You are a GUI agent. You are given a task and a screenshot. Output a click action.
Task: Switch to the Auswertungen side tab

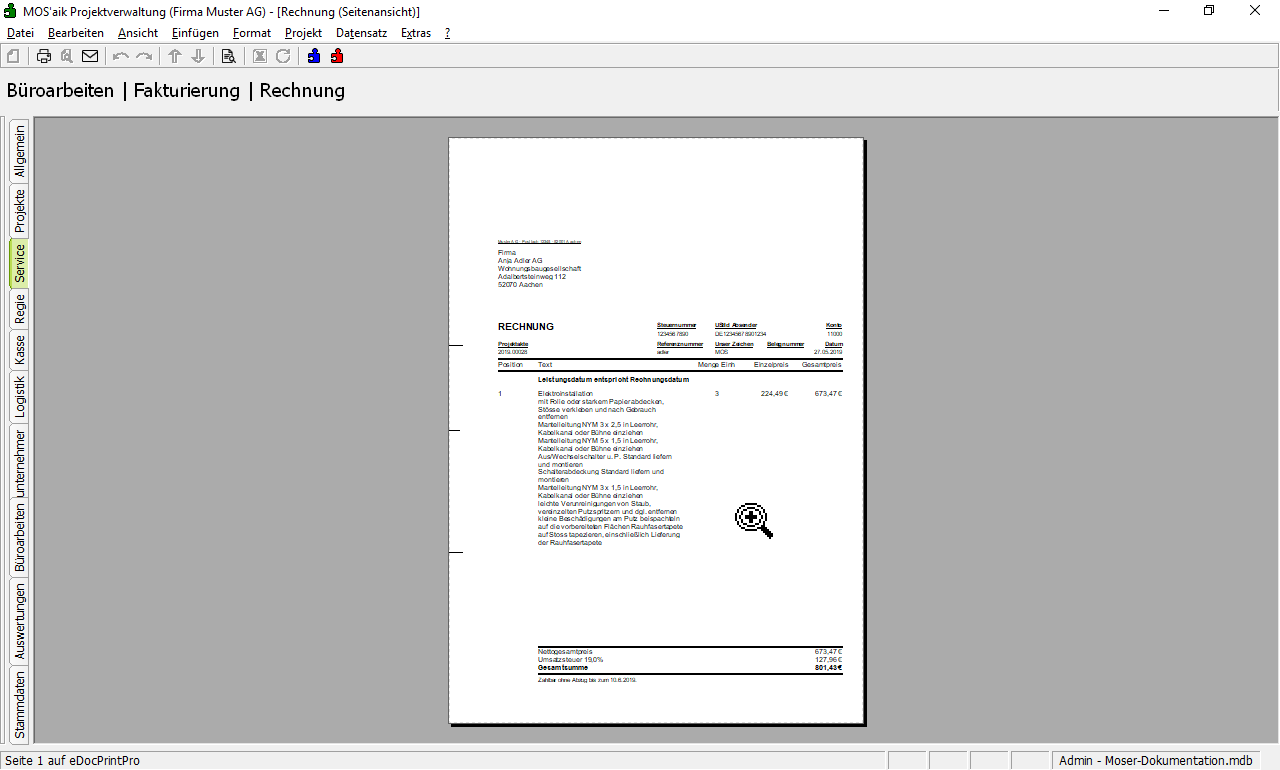(19, 621)
